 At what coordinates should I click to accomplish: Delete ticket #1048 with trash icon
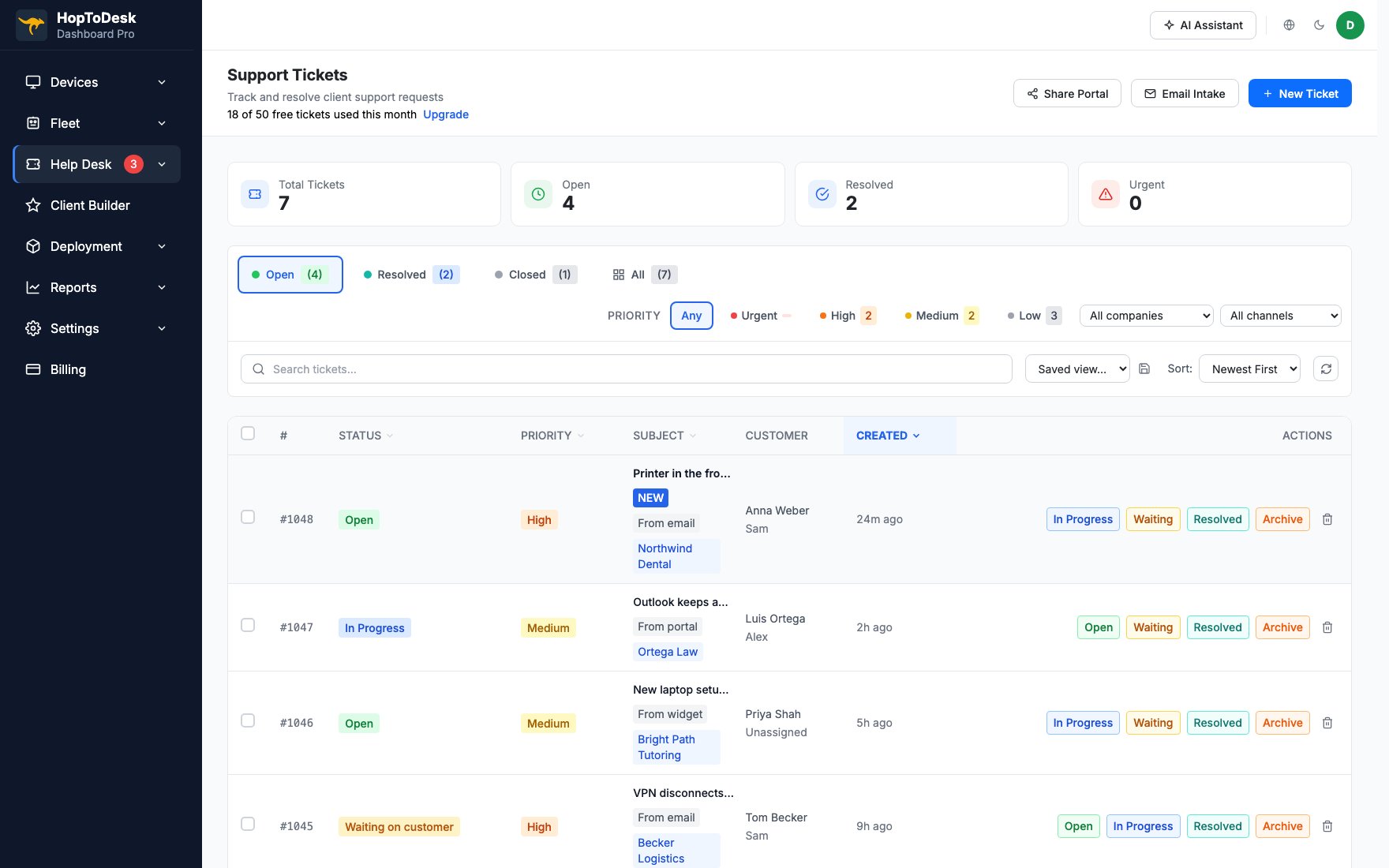point(1327,519)
